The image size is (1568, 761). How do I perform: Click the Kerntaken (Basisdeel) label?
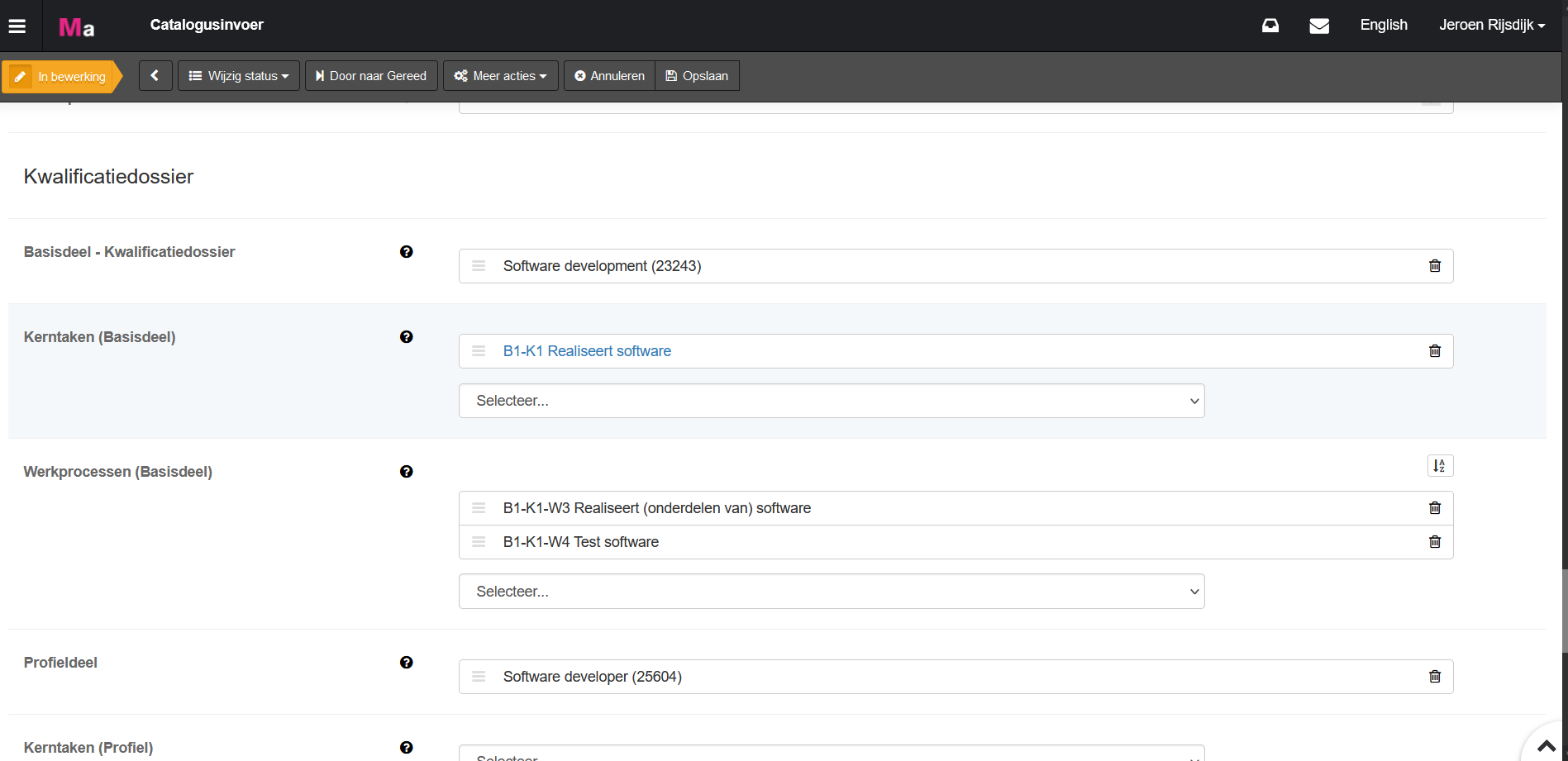coord(99,337)
